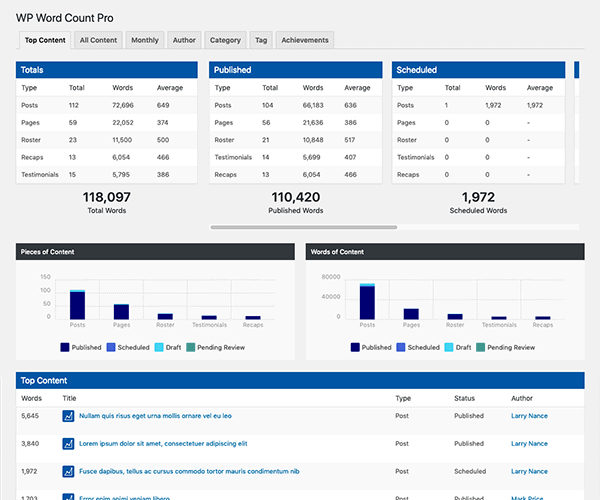Click the Average column header in Published table
Image resolution: width=600 pixels, height=500 pixels.
click(357, 88)
